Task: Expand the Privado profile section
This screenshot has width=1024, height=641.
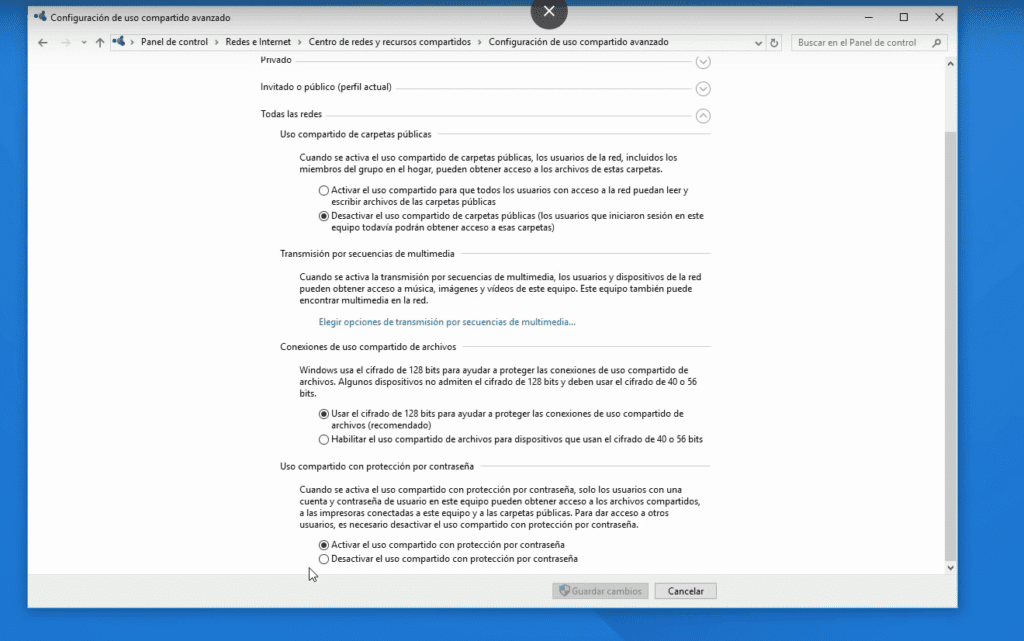Action: click(703, 61)
